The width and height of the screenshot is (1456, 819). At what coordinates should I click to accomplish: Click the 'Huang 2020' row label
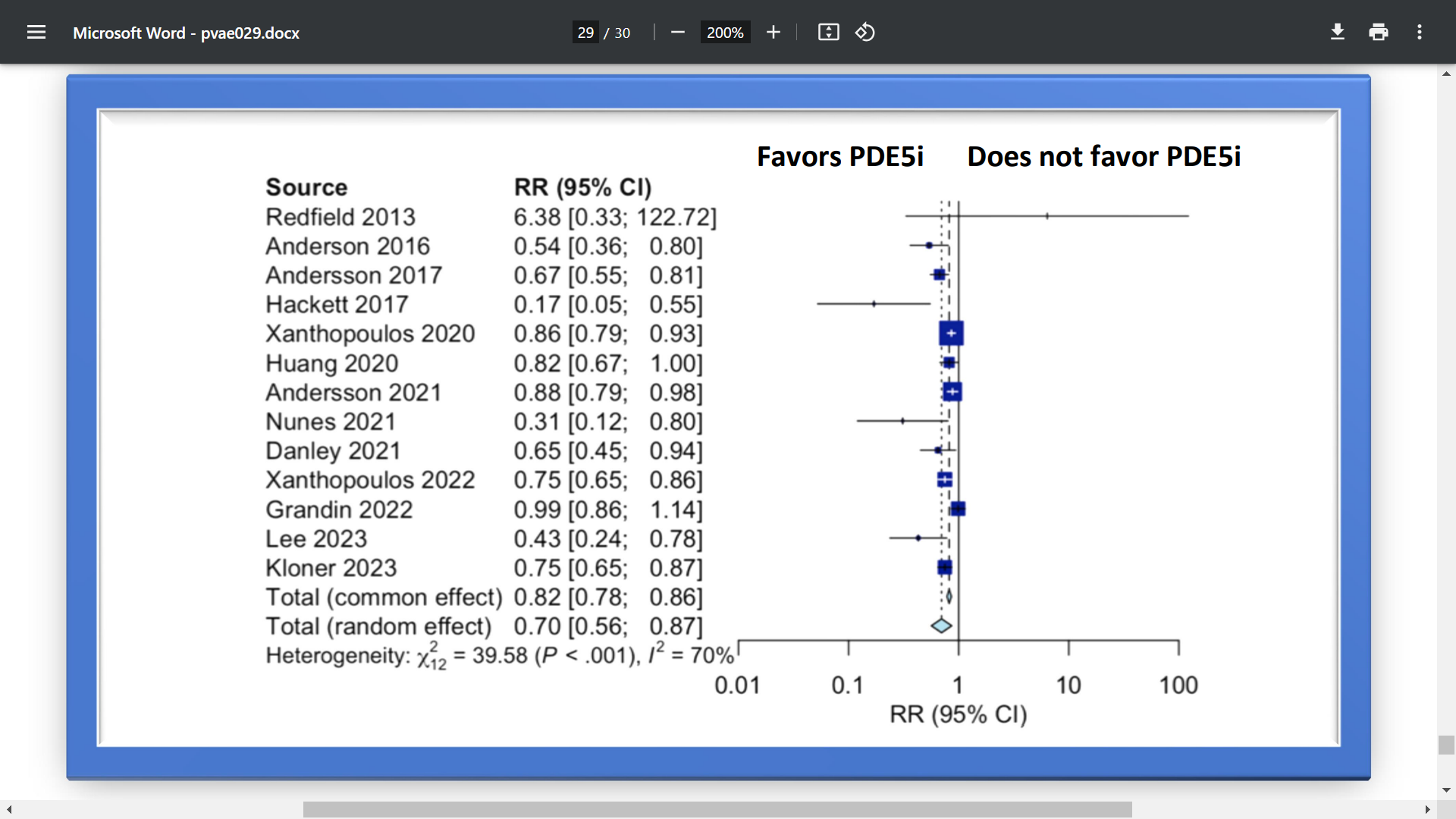coord(331,363)
